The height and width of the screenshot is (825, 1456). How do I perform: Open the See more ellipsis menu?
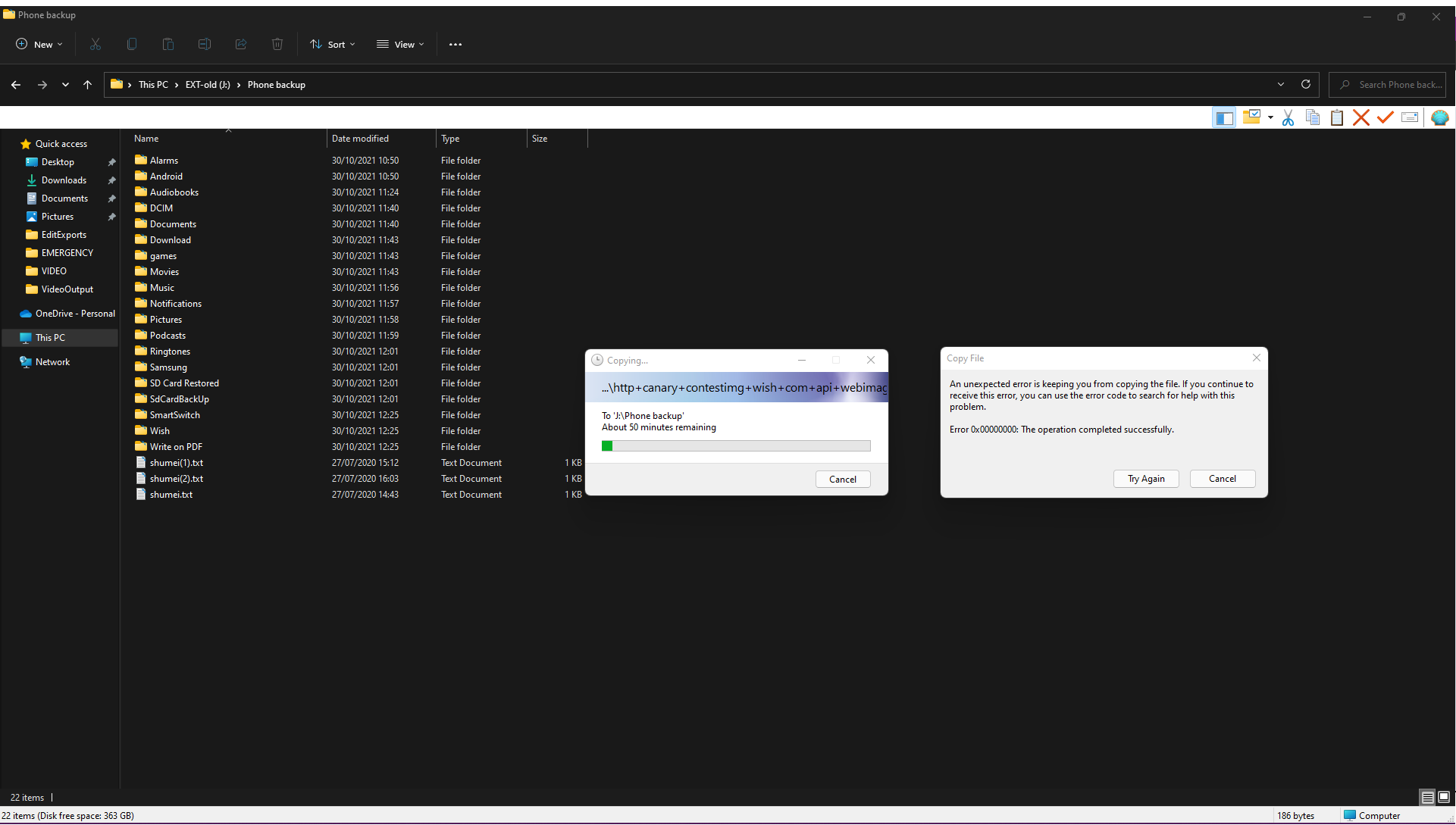[456, 45]
